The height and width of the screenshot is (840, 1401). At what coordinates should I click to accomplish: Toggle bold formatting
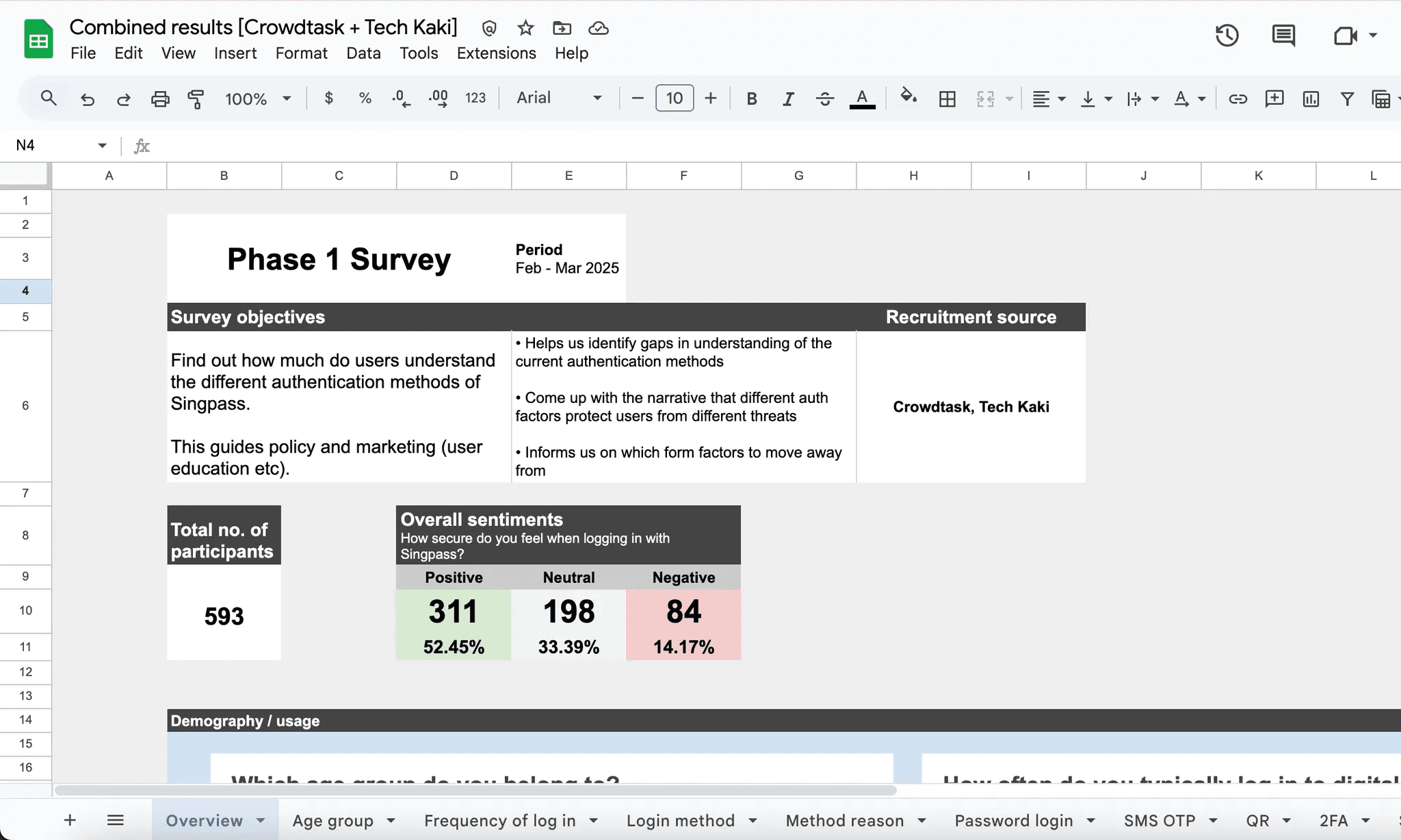[752, 99]
